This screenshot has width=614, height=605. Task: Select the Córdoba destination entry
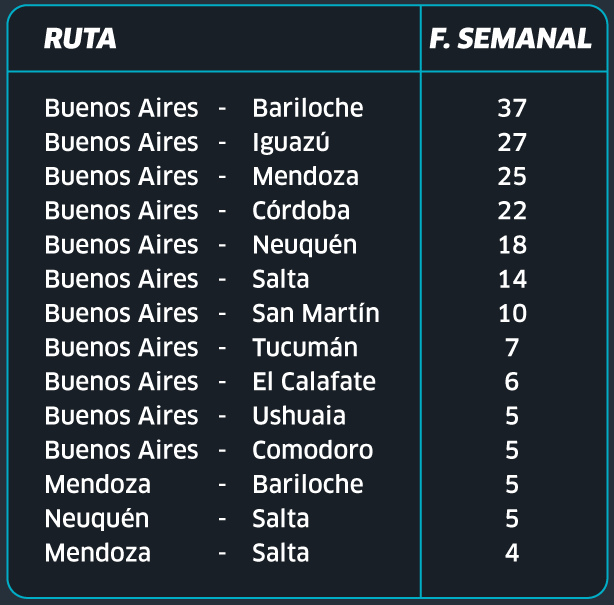click(x=301, y=210)
